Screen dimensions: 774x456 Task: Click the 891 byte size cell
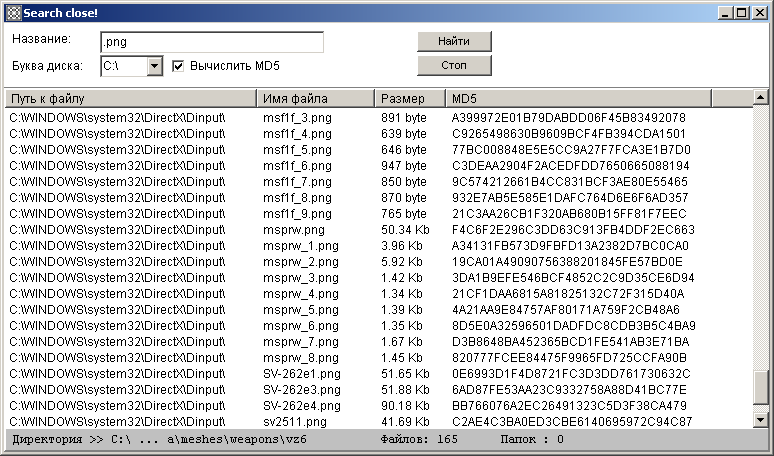click(403, 118)
